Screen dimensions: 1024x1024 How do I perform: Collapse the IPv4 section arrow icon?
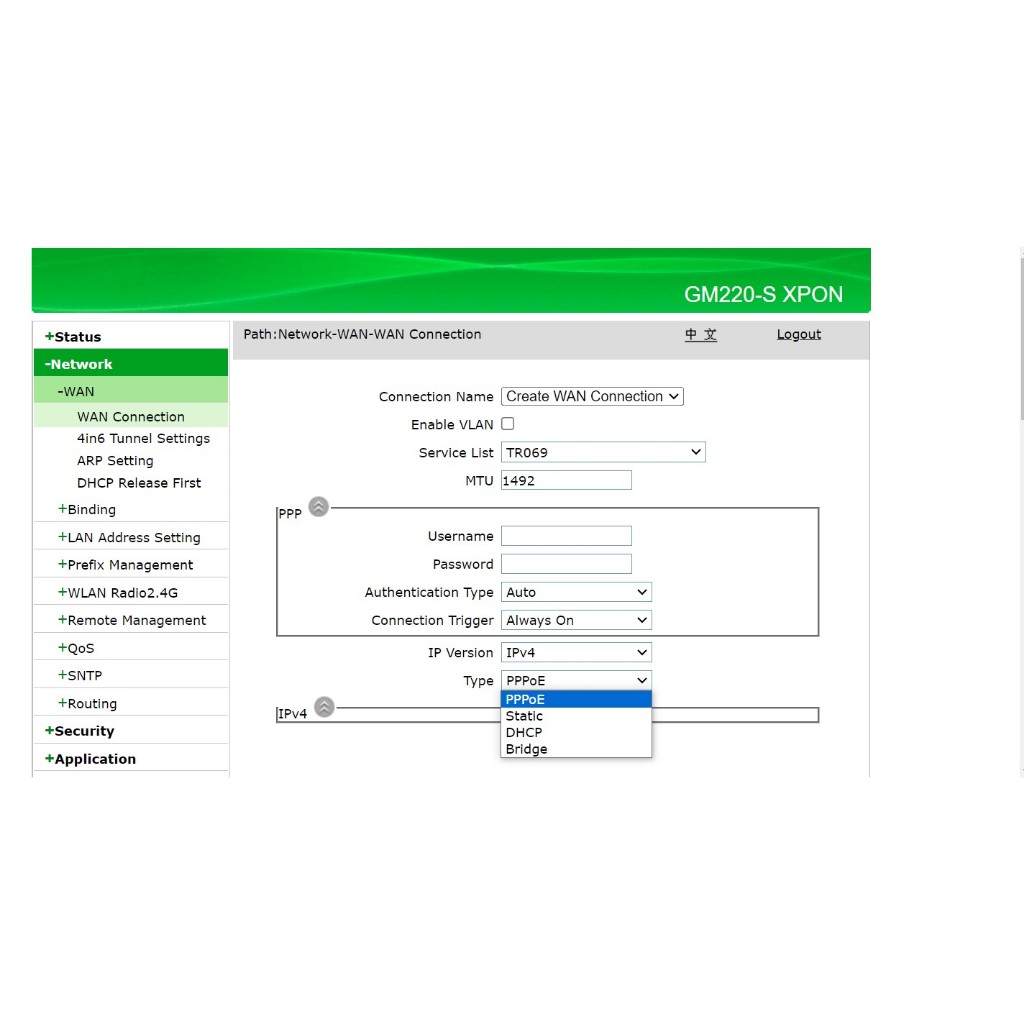click(324, 707)
